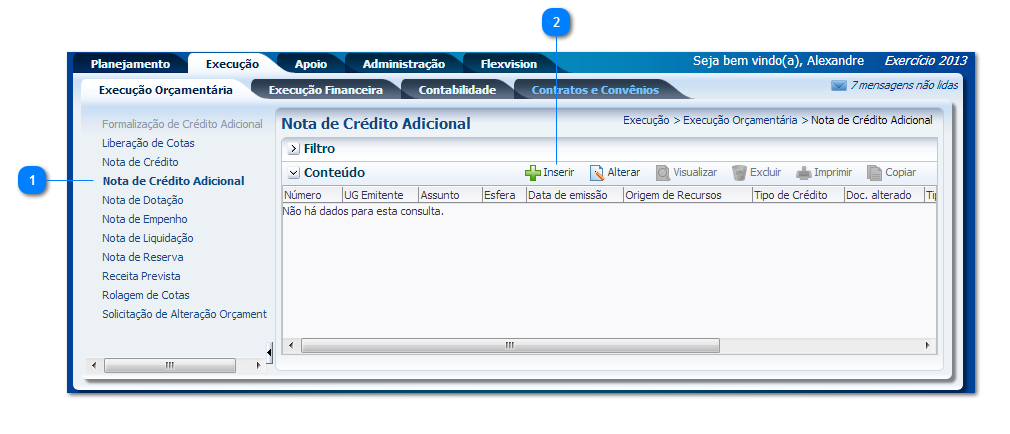Click the Copiar document icon
The width and height of the screenshot is (1010, 434).
coord(874,173)
